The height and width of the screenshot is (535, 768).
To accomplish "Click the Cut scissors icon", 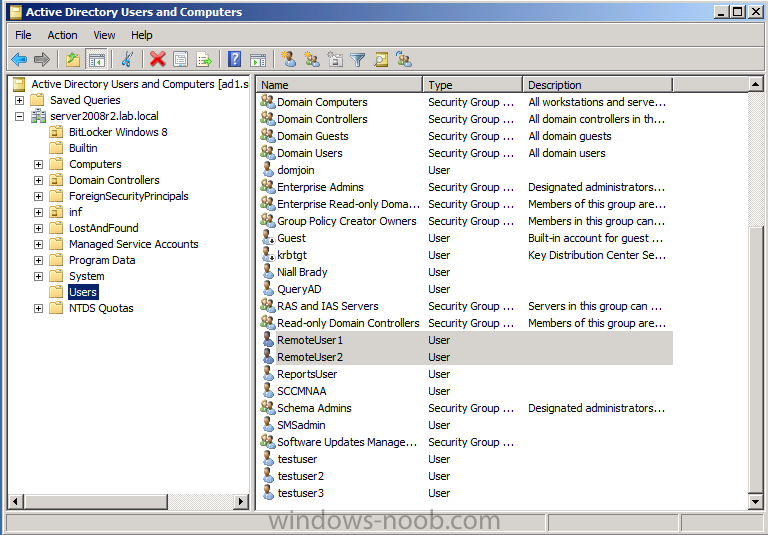I will point(127,60).
